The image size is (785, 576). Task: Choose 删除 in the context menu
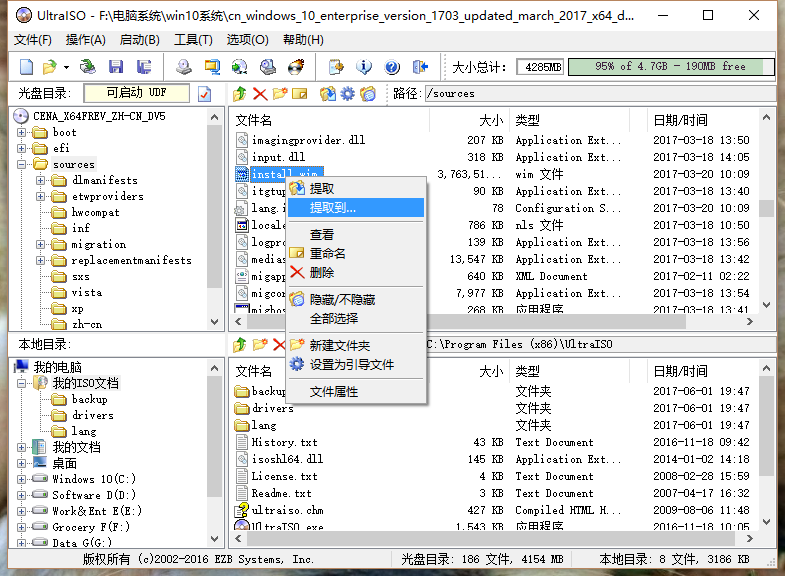356,272
